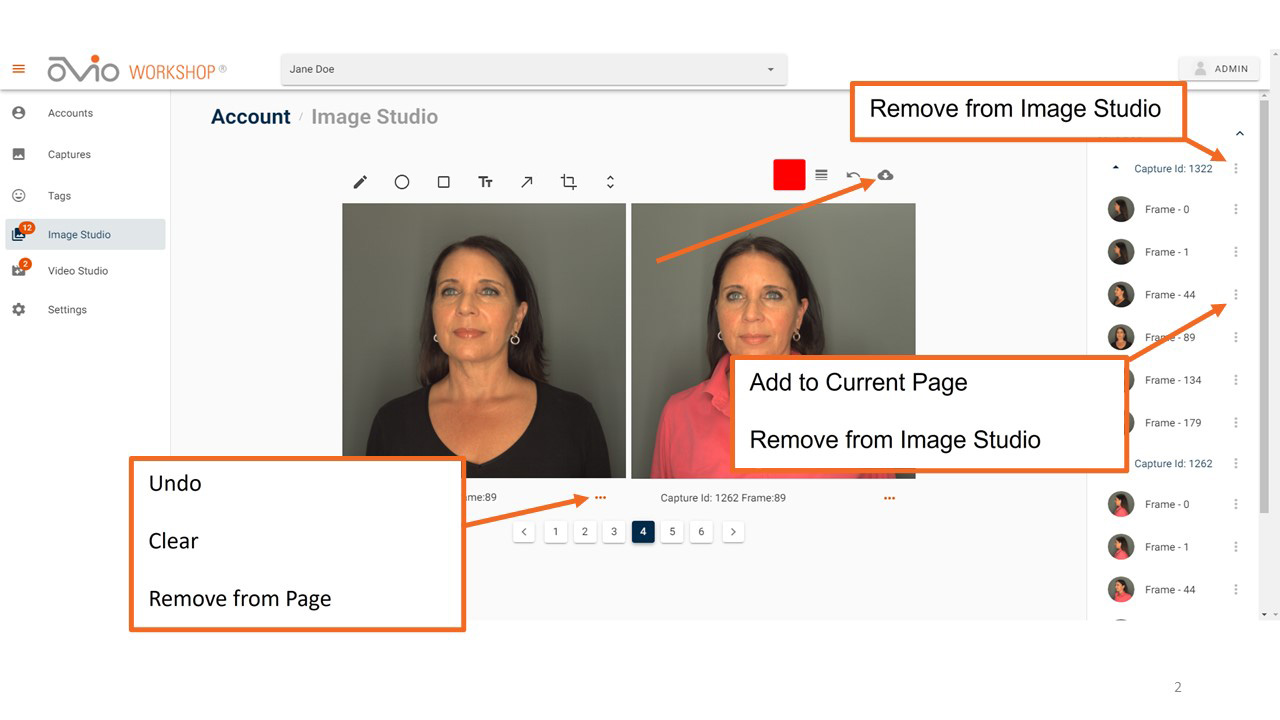The height and width of the screenshot is (720, 1280).
Task: Select current page 4
Action: tap(643, 532)
